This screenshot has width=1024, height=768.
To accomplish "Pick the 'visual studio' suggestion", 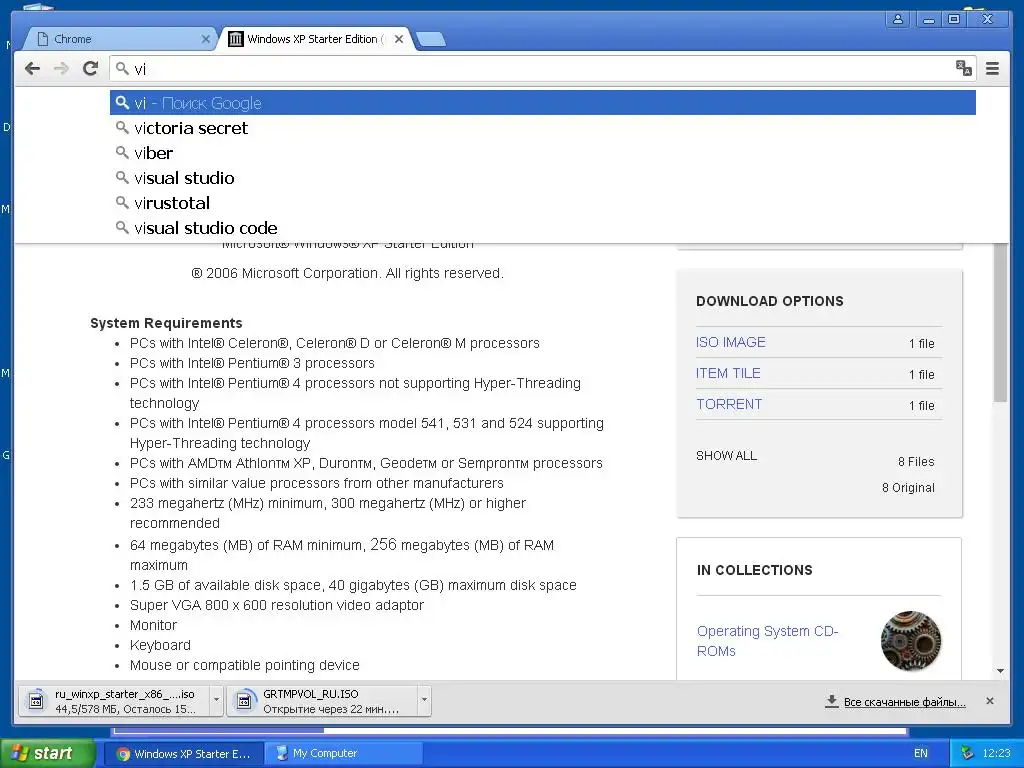I will click(x=543, y=178).
